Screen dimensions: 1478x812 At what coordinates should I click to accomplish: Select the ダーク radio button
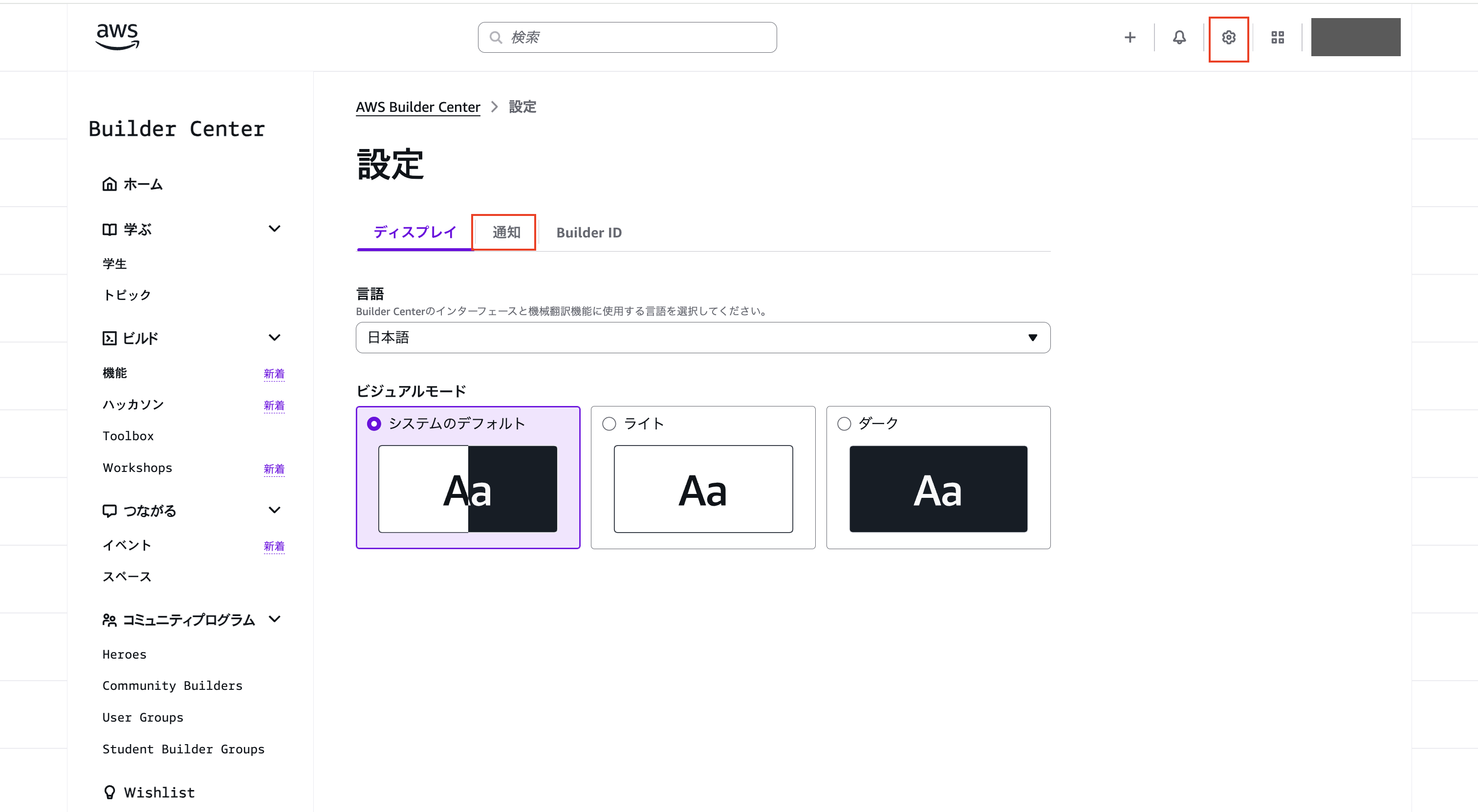[x=844, y=424]
